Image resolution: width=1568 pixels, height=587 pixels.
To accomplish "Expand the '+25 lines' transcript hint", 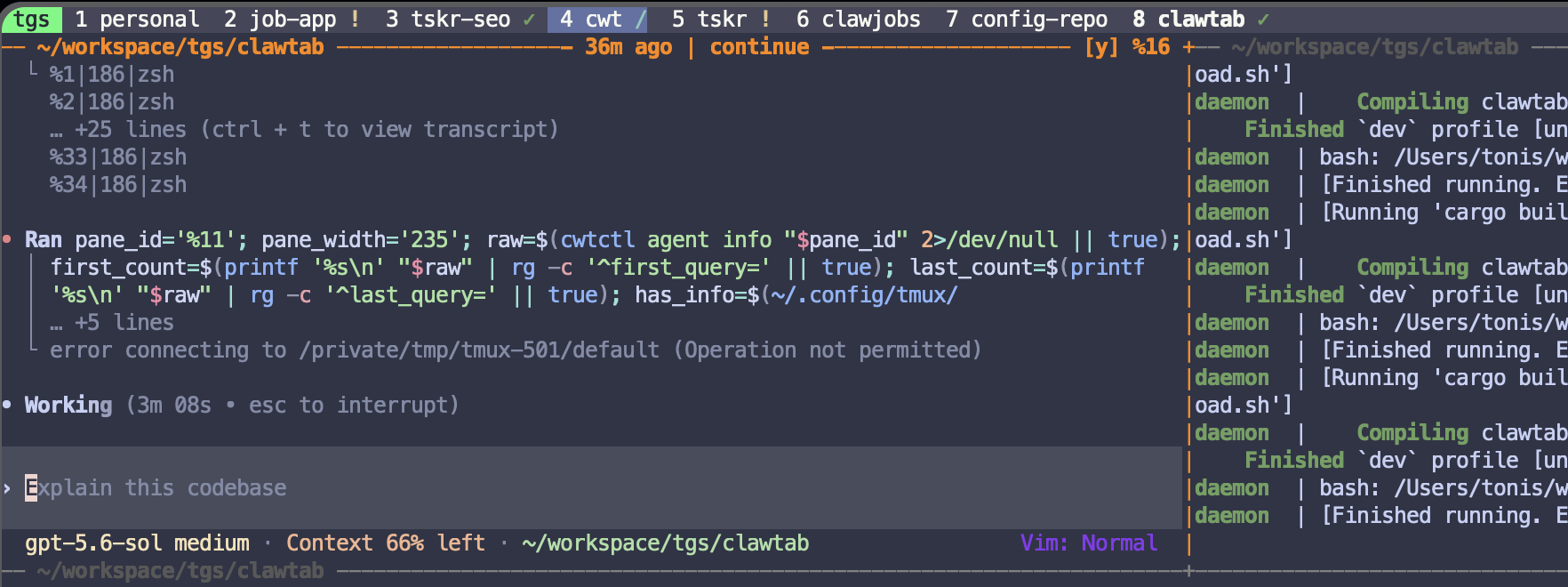I will [x=304, y=129].
